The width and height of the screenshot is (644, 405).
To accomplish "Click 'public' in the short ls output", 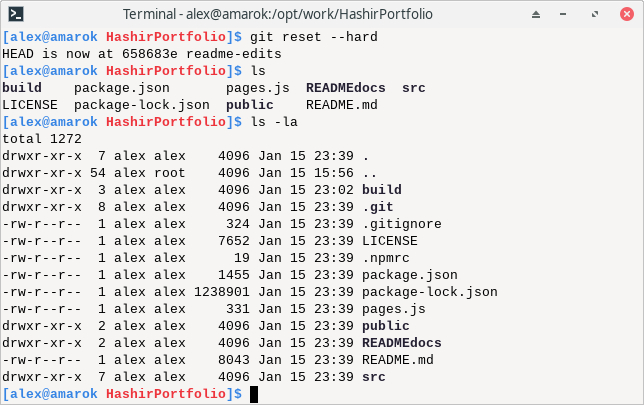I will point(250,105).
